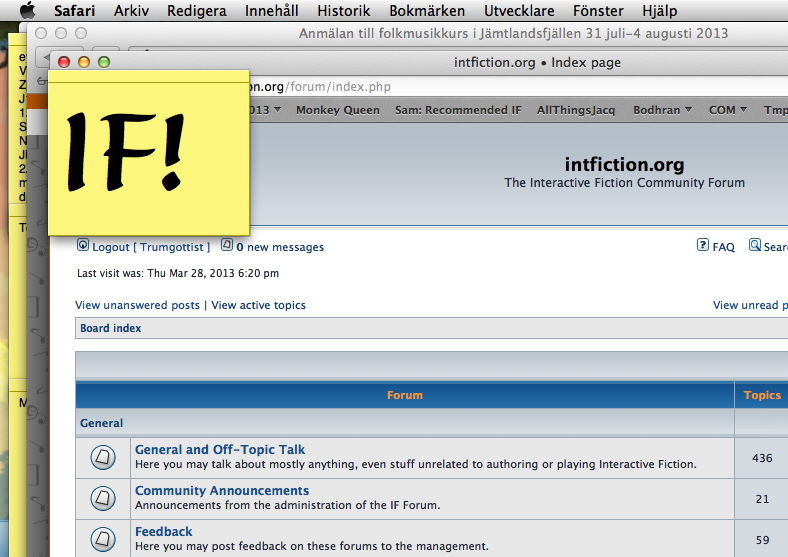Click View unanswered posts link
Viewport: 788px width, 557px height.
pos(137,305)
